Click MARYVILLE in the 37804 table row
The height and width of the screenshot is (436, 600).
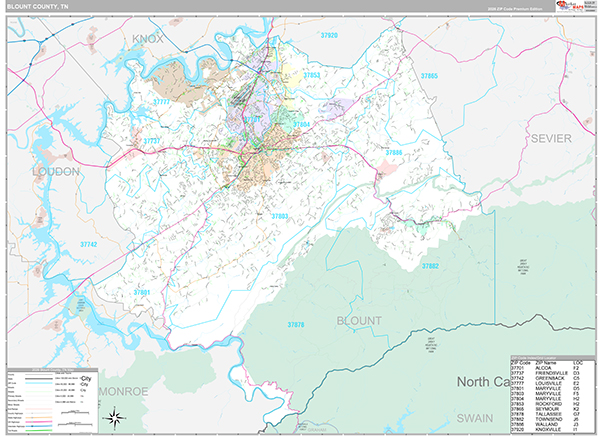click(x=548, y=398)
